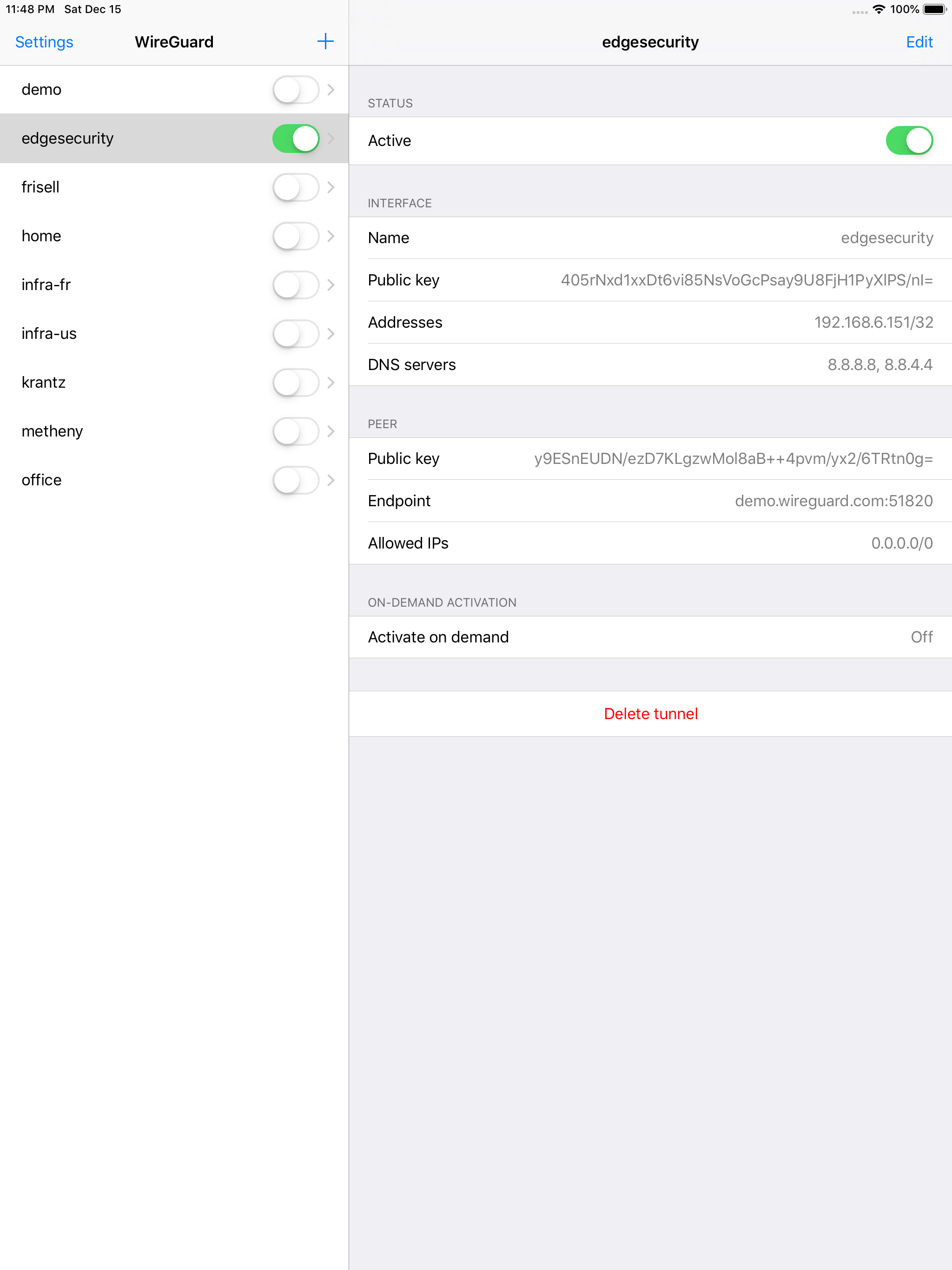Enable the demo tunnel toggle
The height and width of the screenshot is (1270, 952).
(x=295, y=90)
